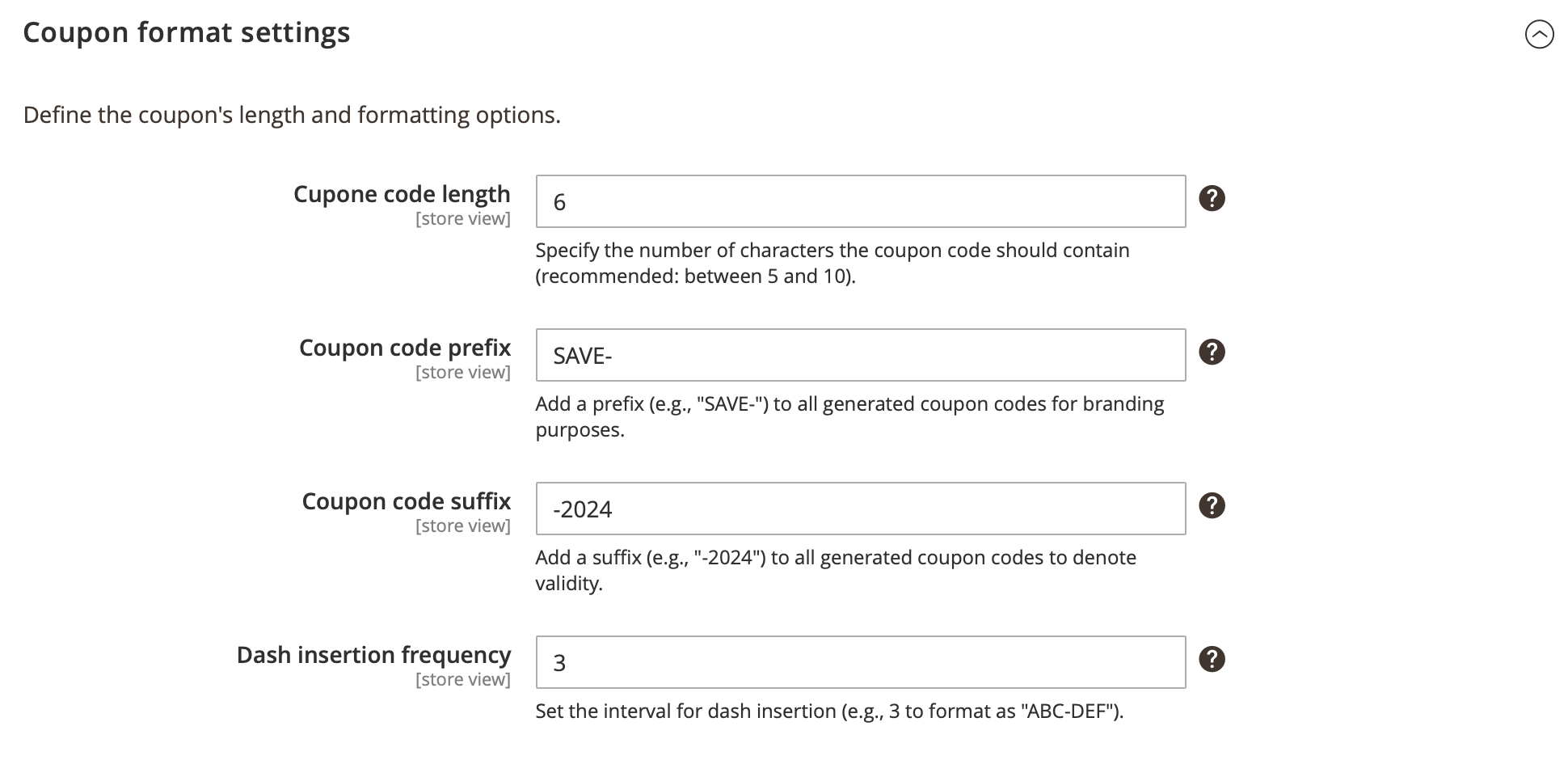Image resolution: width=1568 pixels, height=760 pixels.
Task: Click the dash insertion frequency input
Action: (x=860, y=662)
